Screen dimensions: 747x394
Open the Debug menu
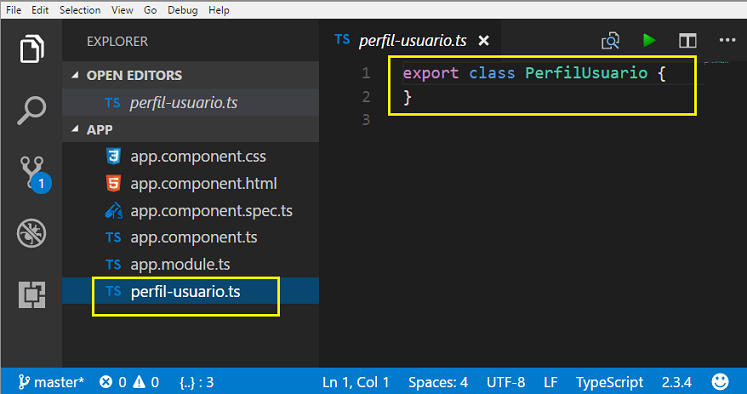(x=182, y=10)
